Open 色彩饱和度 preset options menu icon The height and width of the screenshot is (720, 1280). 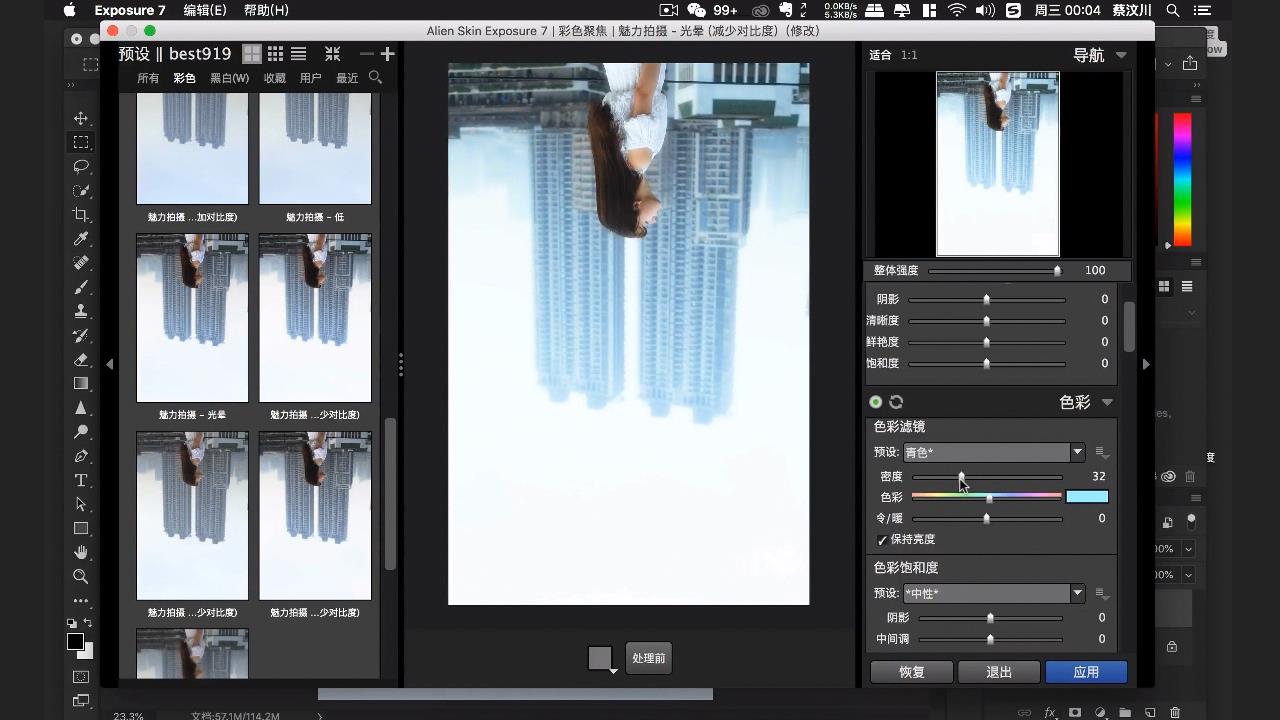coord(1101,594)
